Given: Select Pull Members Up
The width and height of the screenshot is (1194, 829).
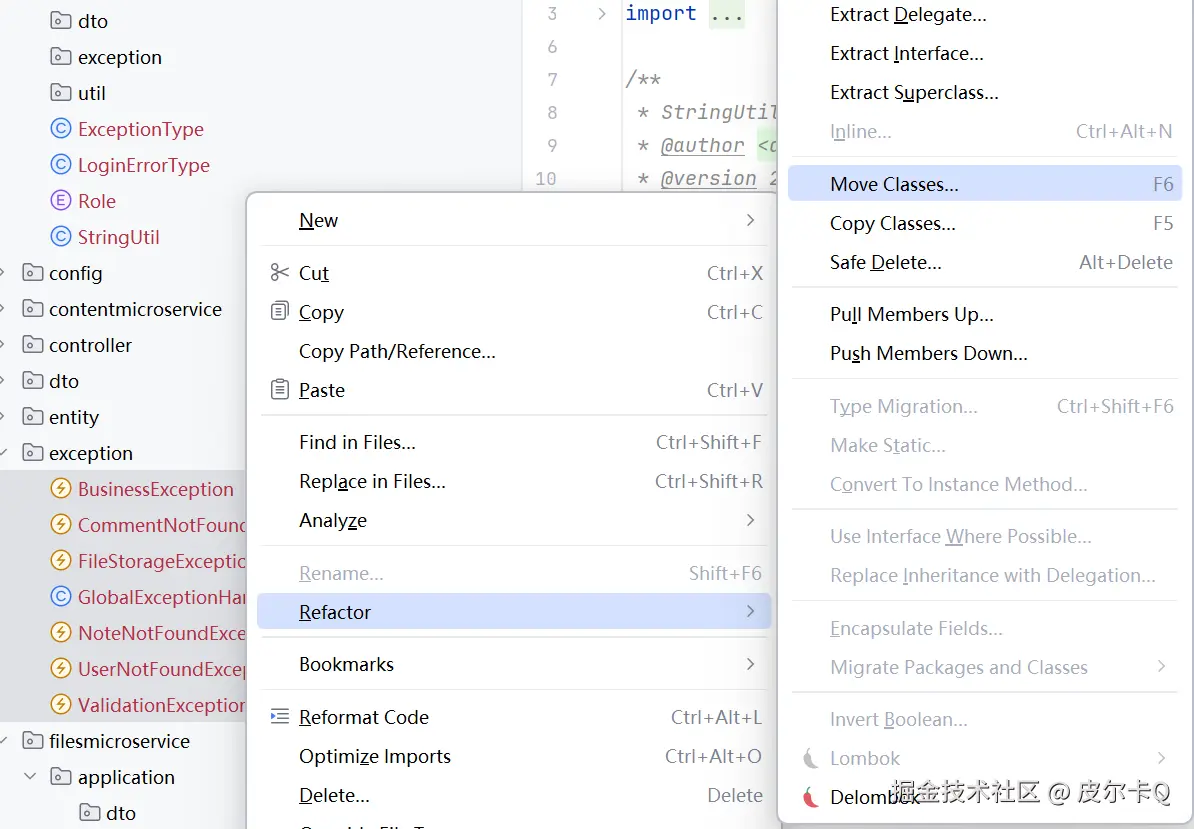Looking at the screenshot, I should (x=911, y=314).
